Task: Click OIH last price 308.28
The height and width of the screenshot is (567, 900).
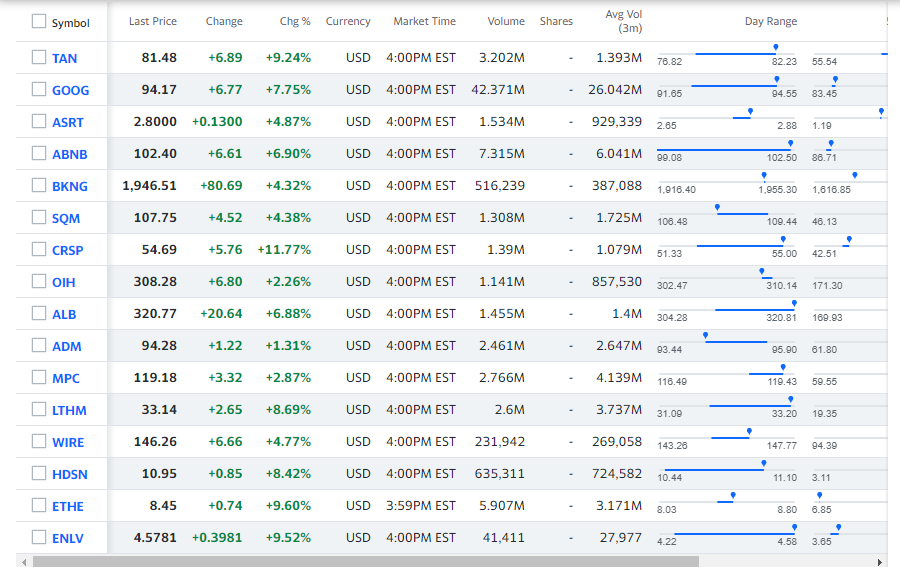Action: click(x=155, y=282)
